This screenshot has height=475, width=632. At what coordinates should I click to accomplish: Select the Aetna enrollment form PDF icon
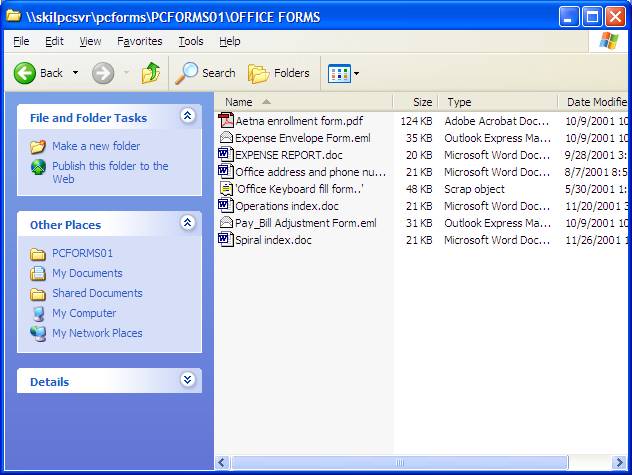coord(226,121)
